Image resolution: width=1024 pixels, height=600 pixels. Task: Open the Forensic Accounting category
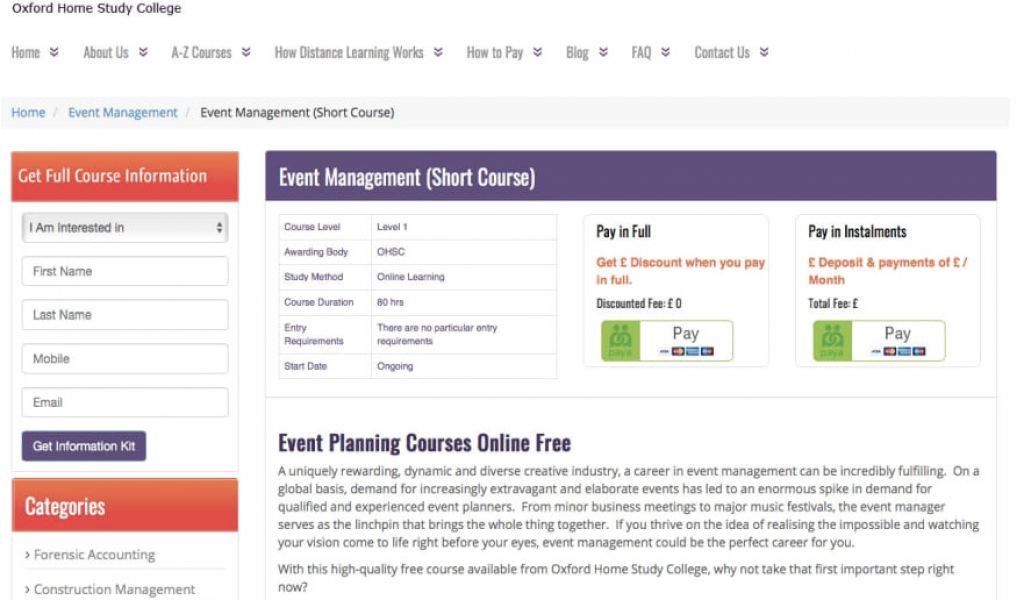94,555
